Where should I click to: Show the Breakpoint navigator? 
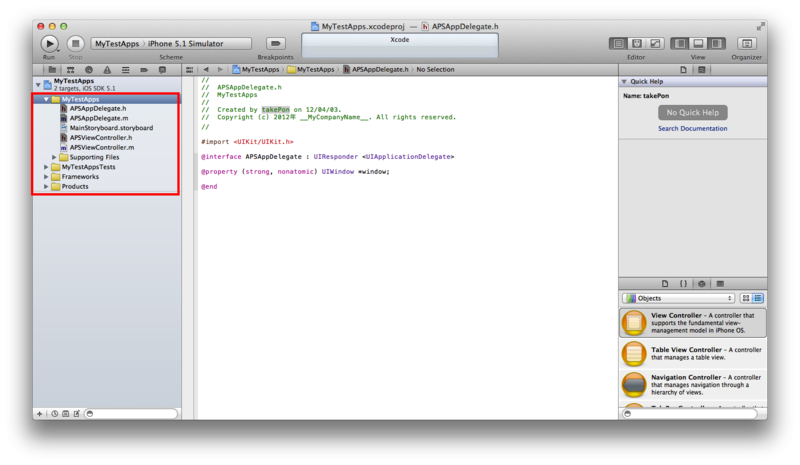(144, 70)
